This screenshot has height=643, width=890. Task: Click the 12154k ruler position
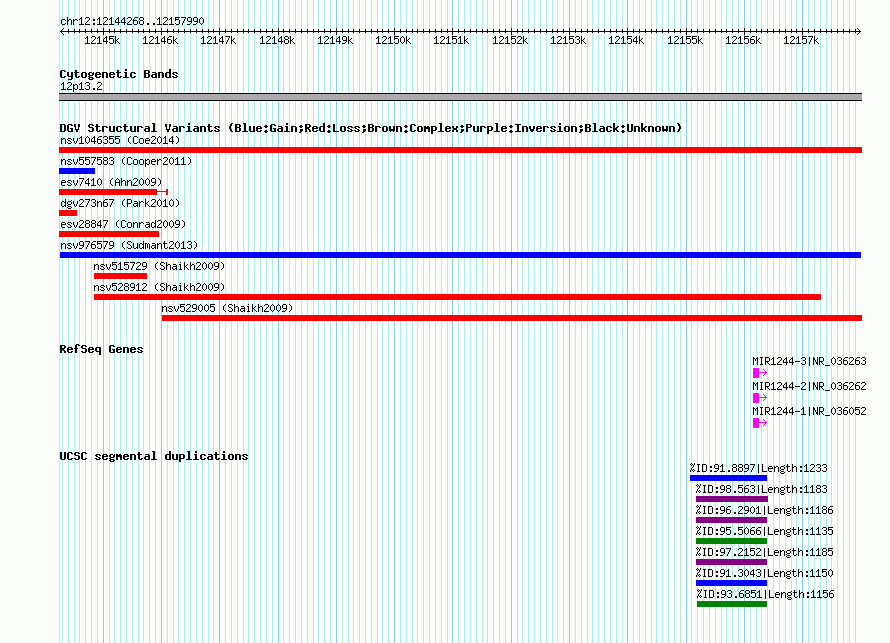click(x=626, y=40)
